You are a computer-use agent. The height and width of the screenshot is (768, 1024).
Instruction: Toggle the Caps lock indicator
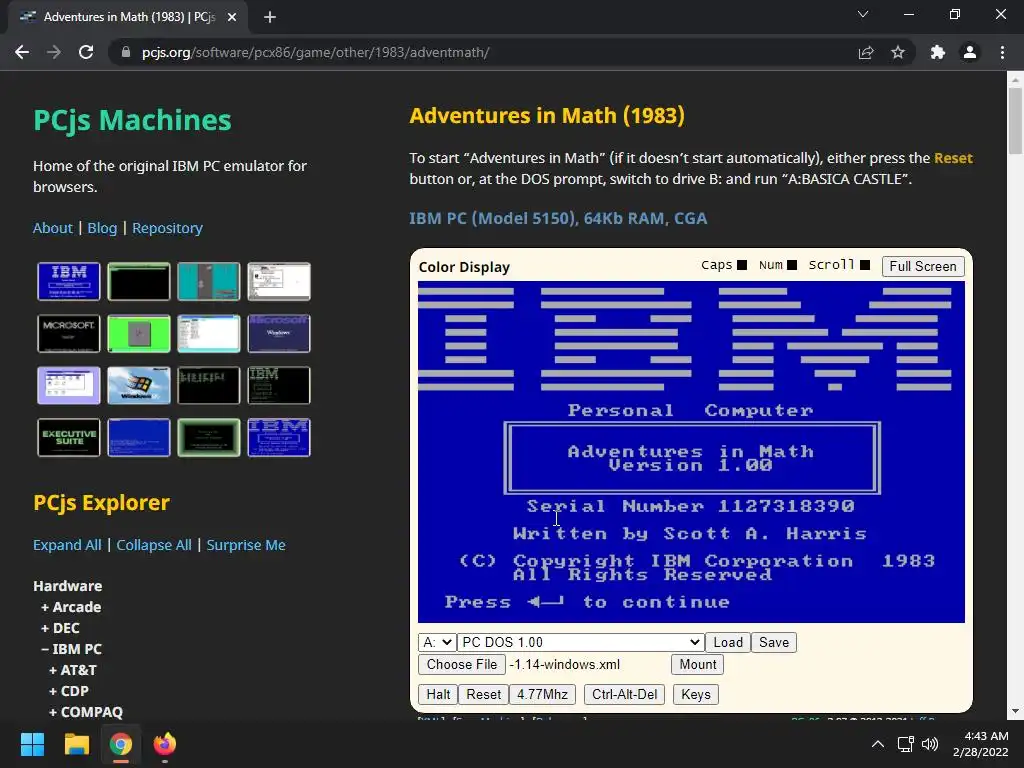[x=741, y=265]
